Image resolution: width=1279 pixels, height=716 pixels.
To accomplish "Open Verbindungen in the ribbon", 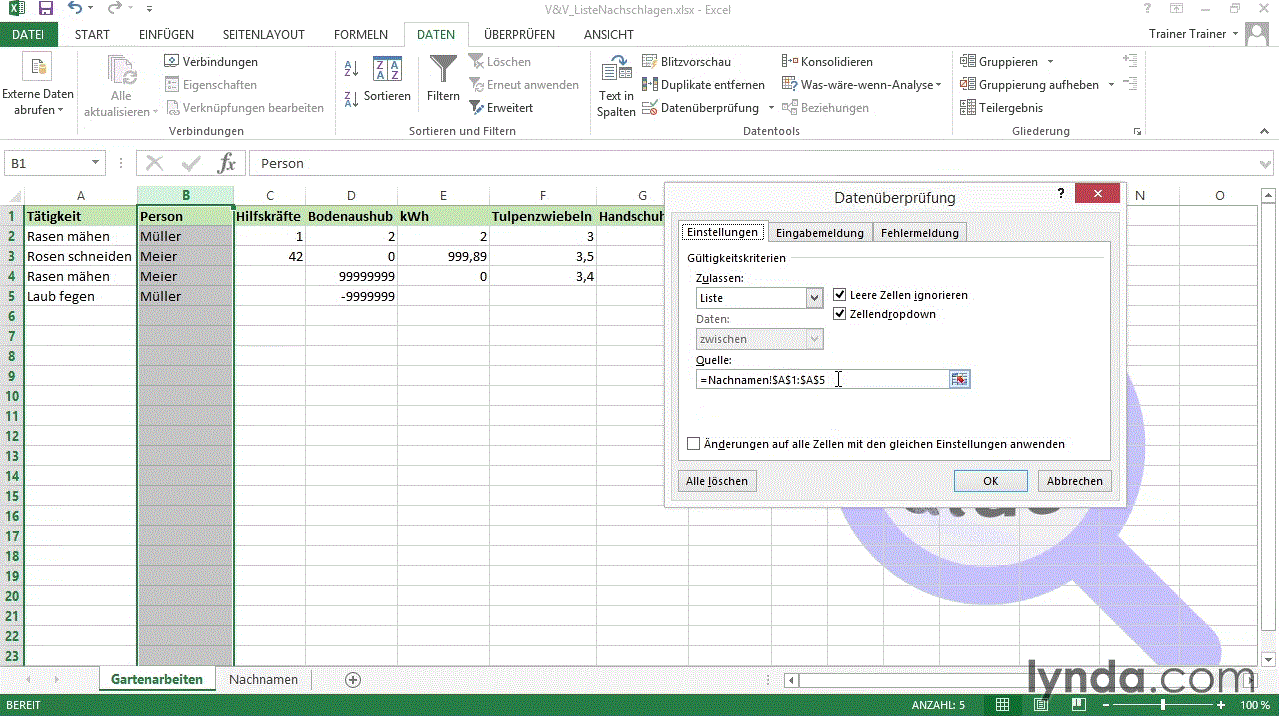I will click(x=211, y=62).
